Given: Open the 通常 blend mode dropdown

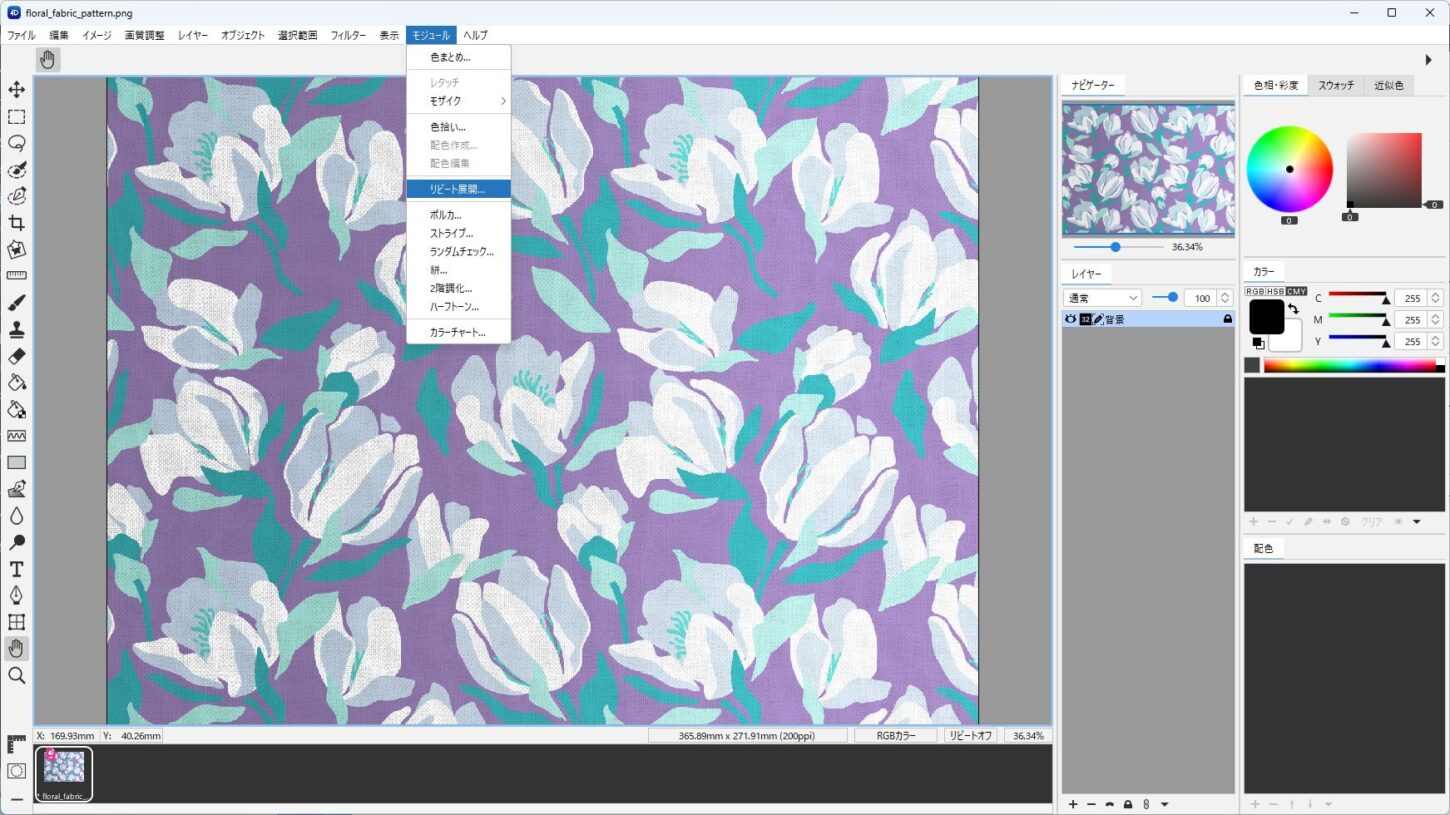Looking at the screenshot, I should point(1102,298).
